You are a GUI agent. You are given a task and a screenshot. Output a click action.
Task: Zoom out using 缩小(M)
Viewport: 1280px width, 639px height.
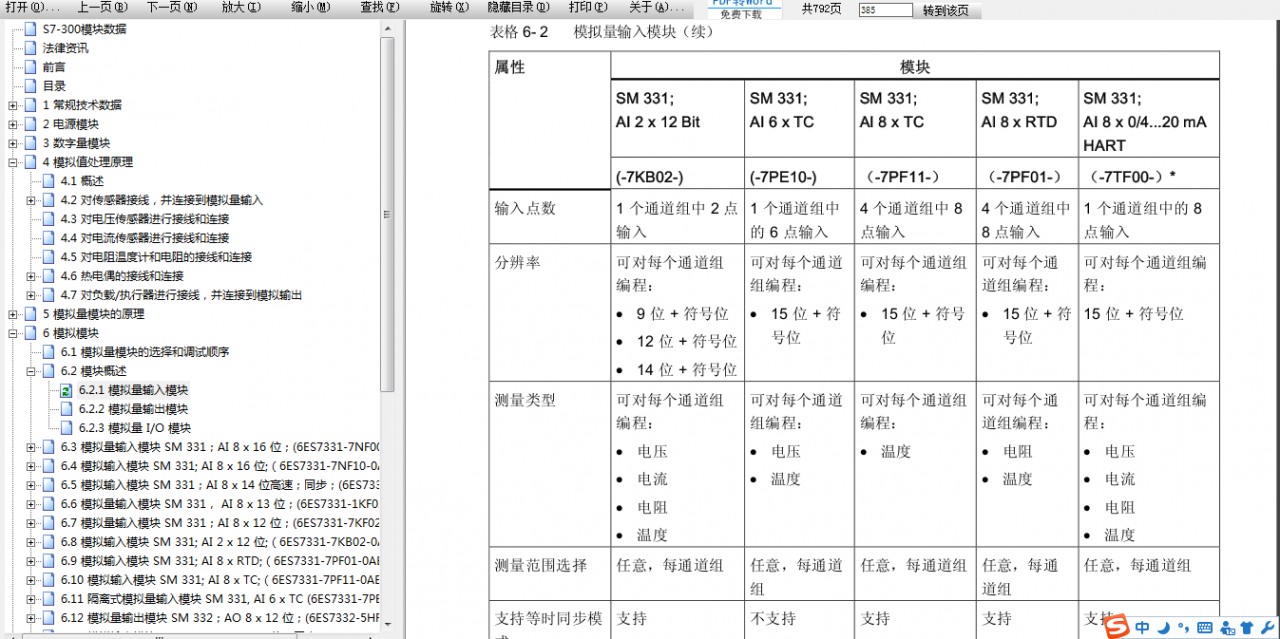pos(311,7)
